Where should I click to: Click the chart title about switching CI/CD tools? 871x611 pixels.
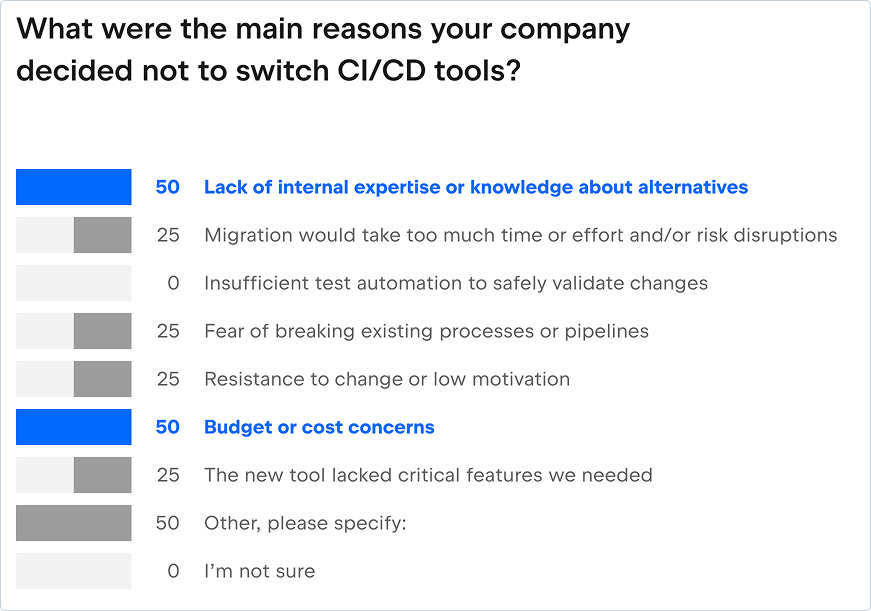pyautogui.click(x=323, y=50)
